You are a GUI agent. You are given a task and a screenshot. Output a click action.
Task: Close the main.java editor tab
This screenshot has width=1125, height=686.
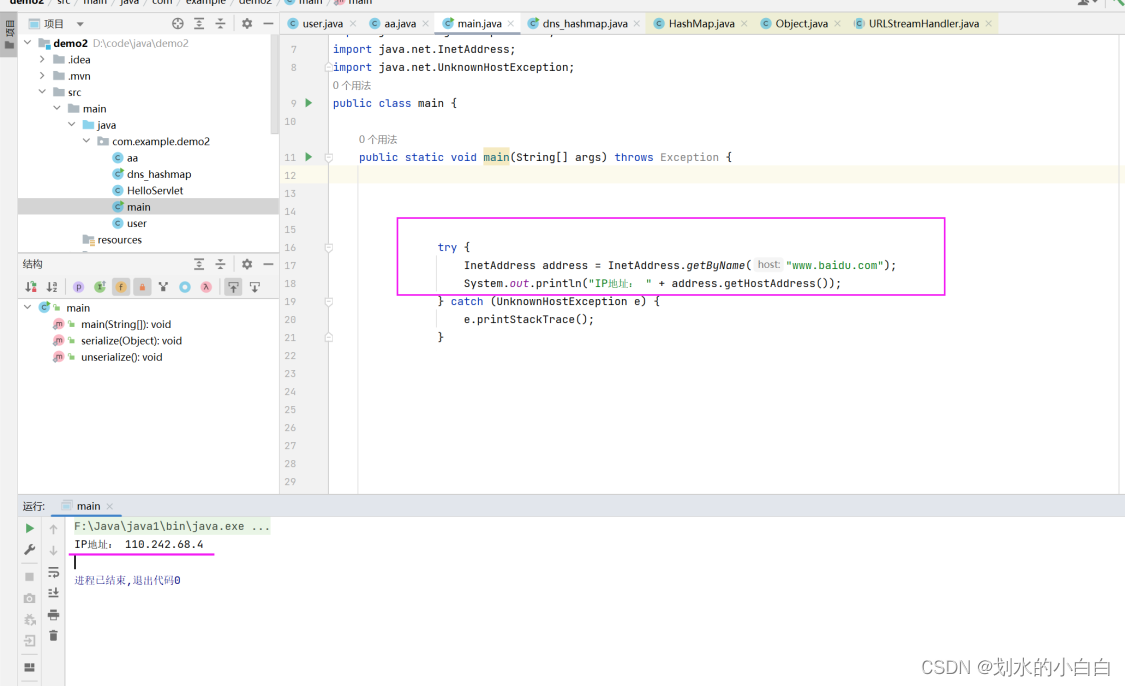[511, 24]
